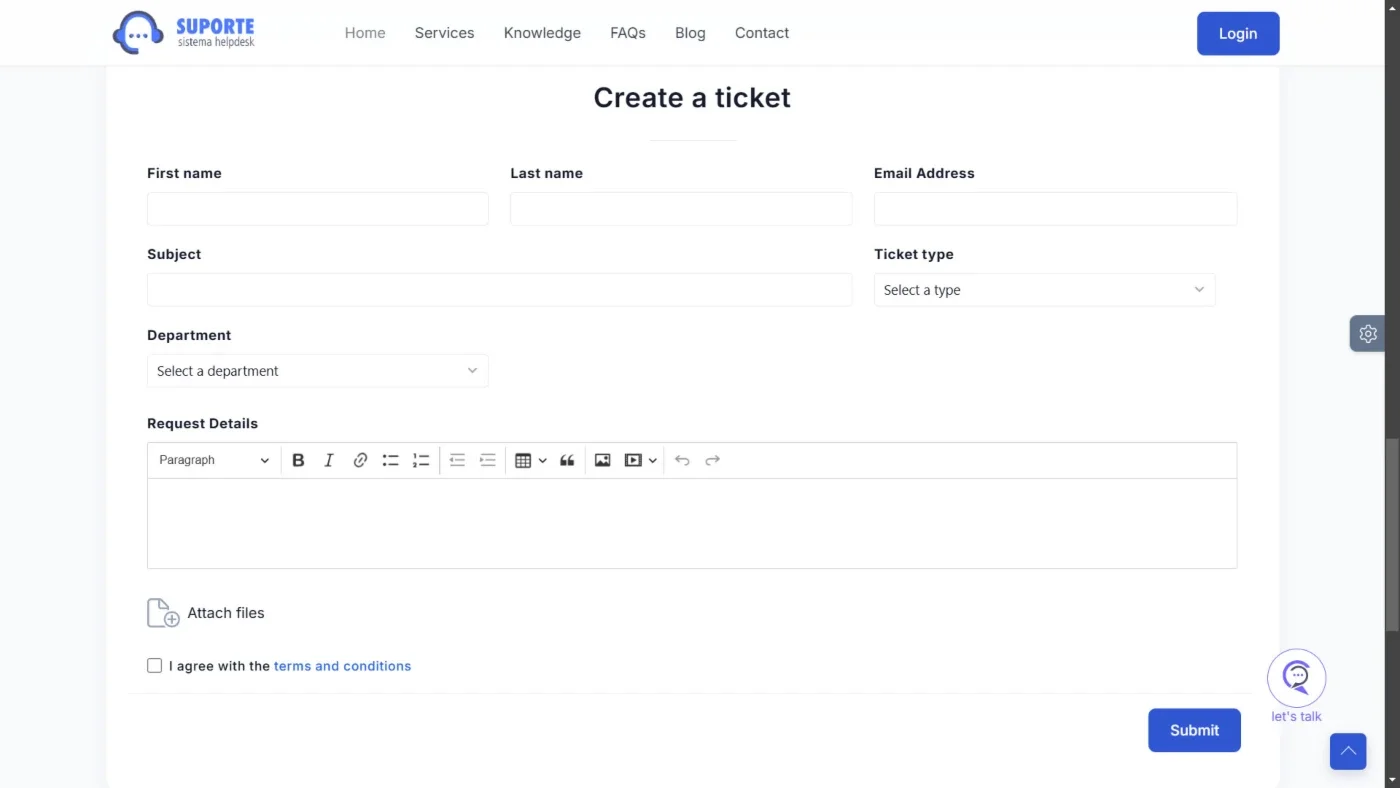This screenshot has height=788, width=1400.
Task: Submit the ticket form
Action: [1194, 730]
